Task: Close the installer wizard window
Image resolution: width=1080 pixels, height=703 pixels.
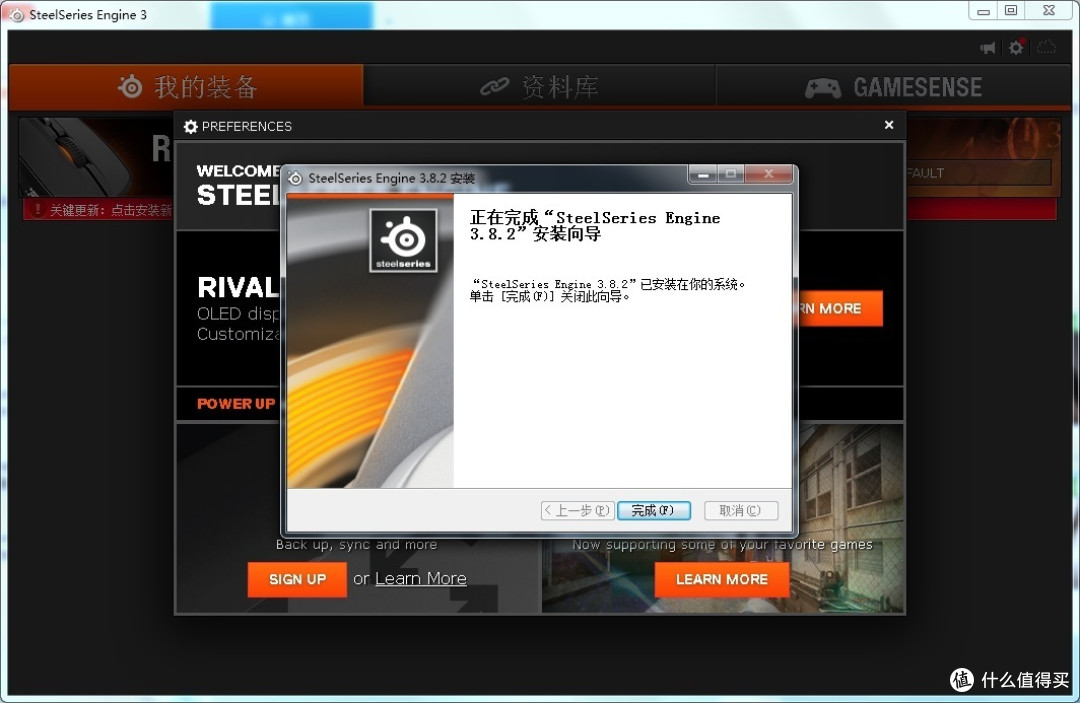Action: click(x=769, y=174)
